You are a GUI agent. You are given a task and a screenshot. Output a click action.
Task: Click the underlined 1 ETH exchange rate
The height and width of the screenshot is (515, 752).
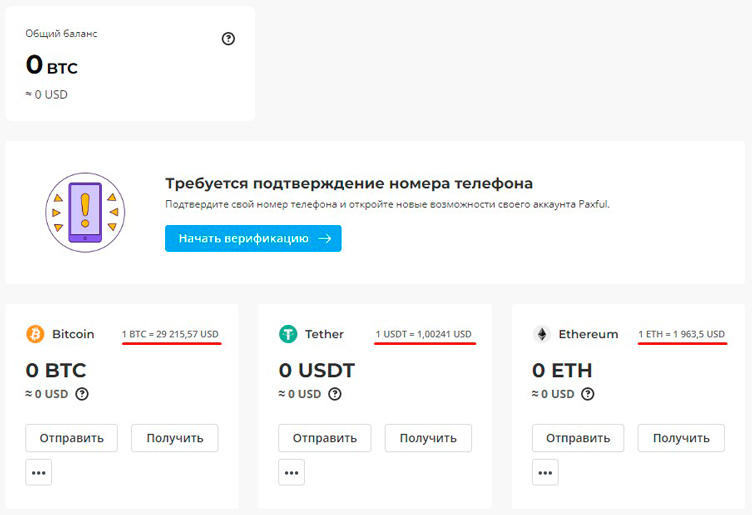tap(681, 334)
